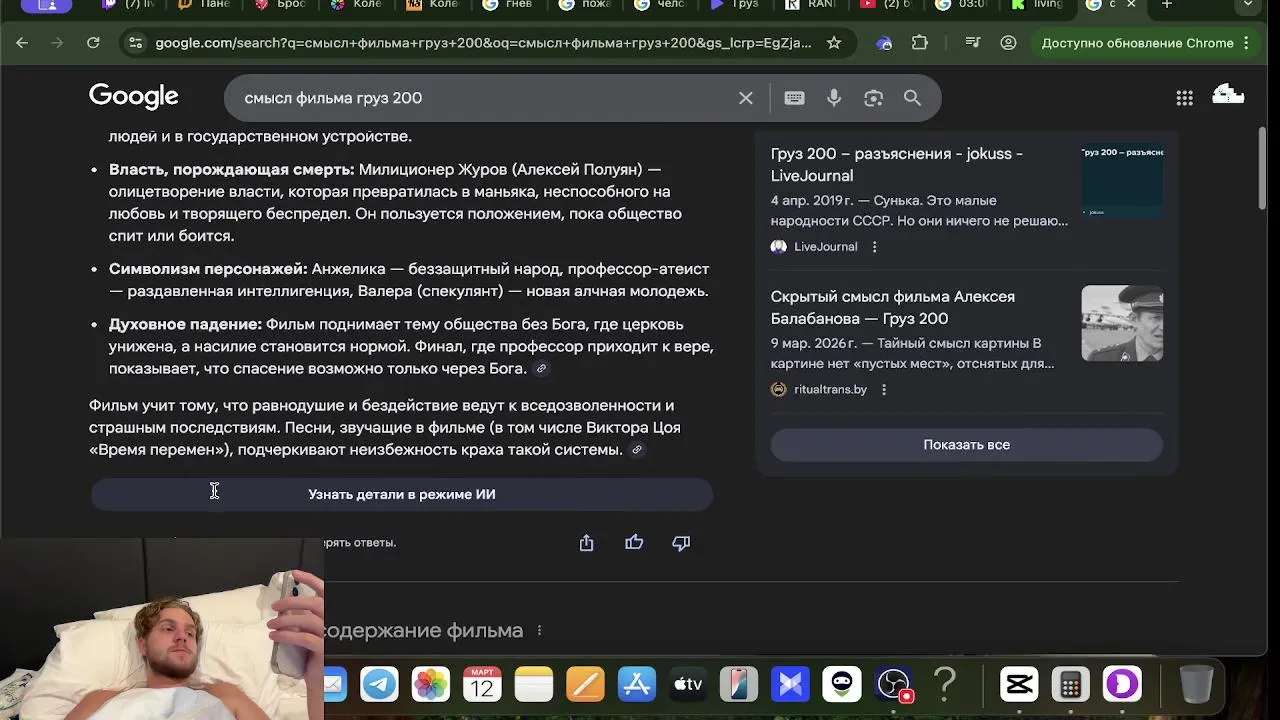Reload the page
This screenshot has width=1280, height=720.
[93, 43]
